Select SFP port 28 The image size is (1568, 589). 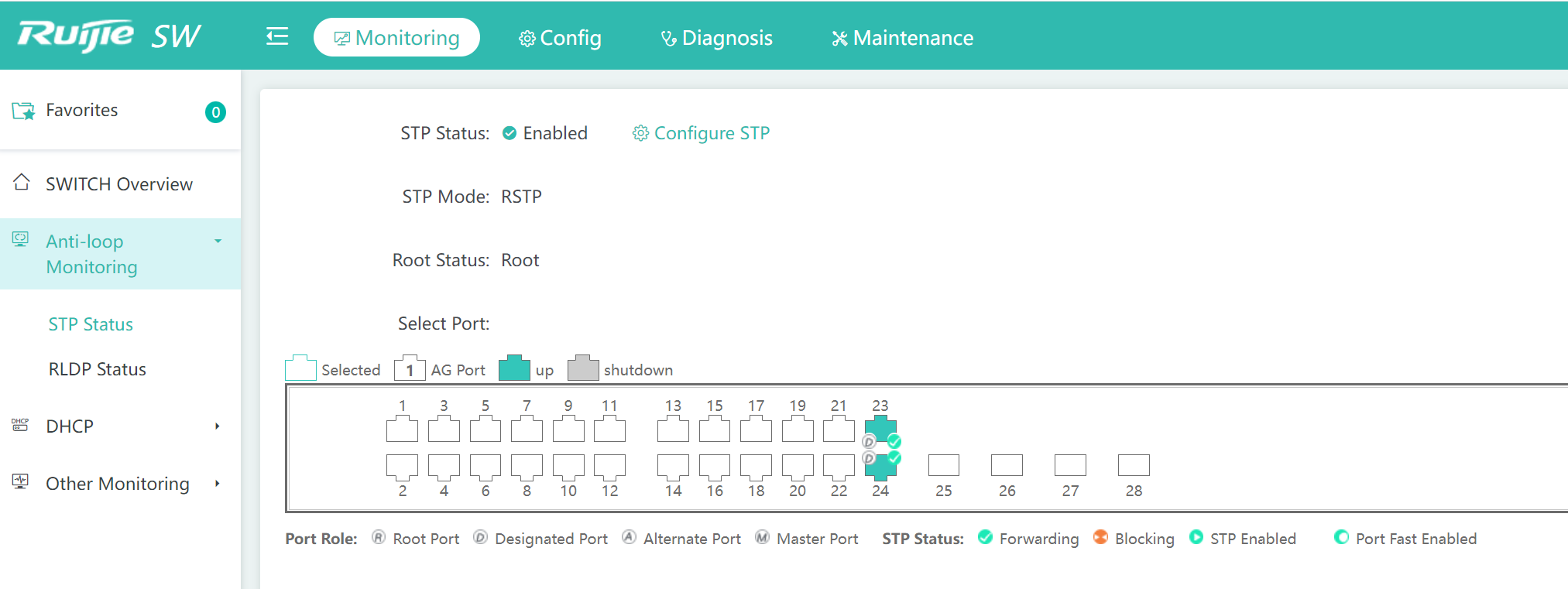1134,465
